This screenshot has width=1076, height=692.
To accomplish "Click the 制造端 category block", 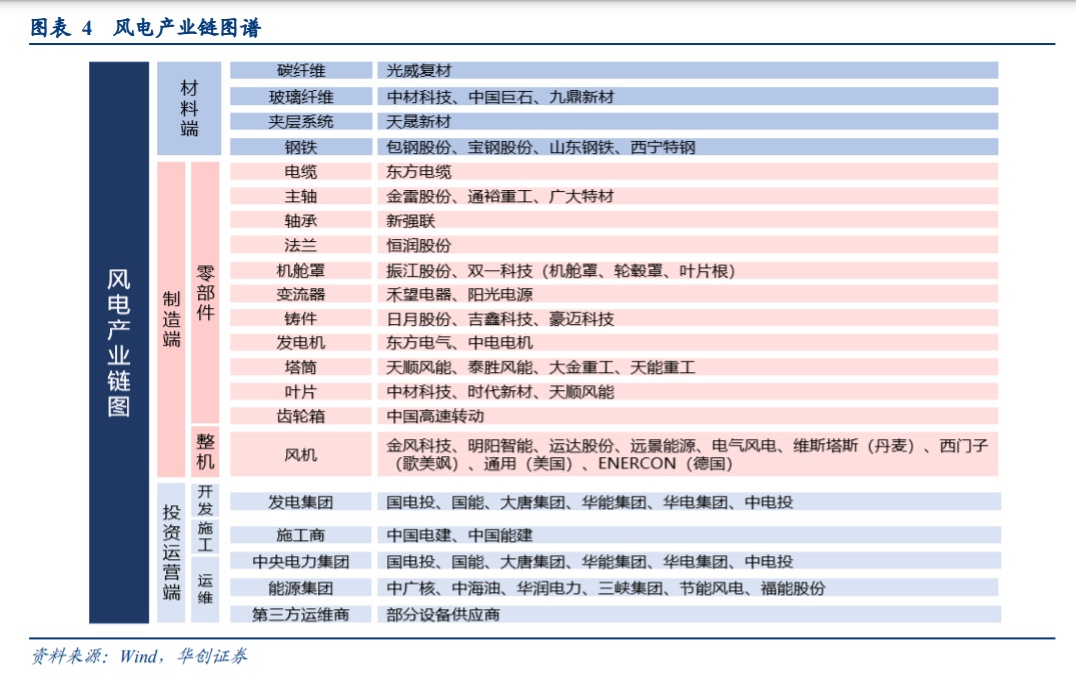I will point(172,319).
